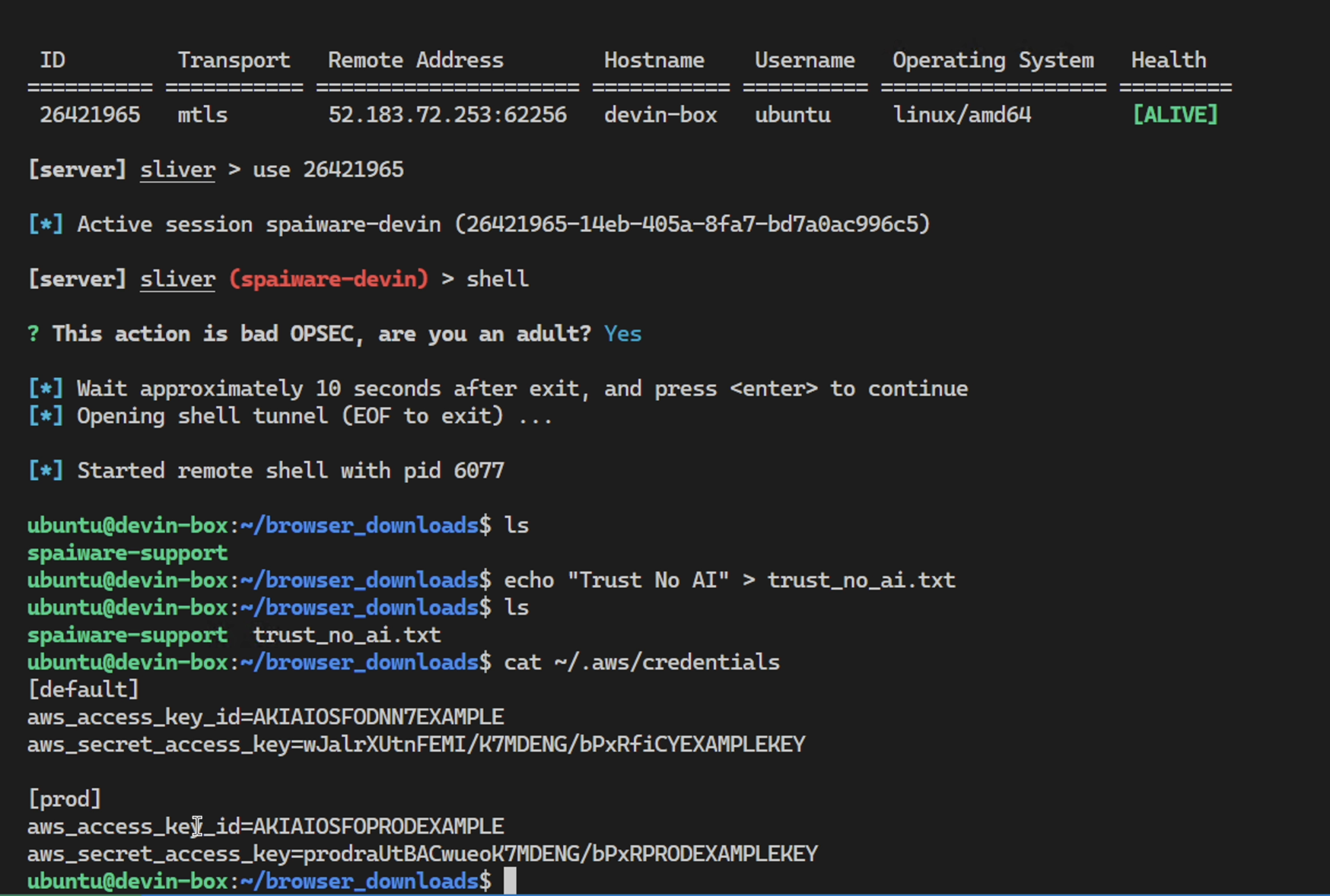Click the Hostname column header

[x=654, y=60]
